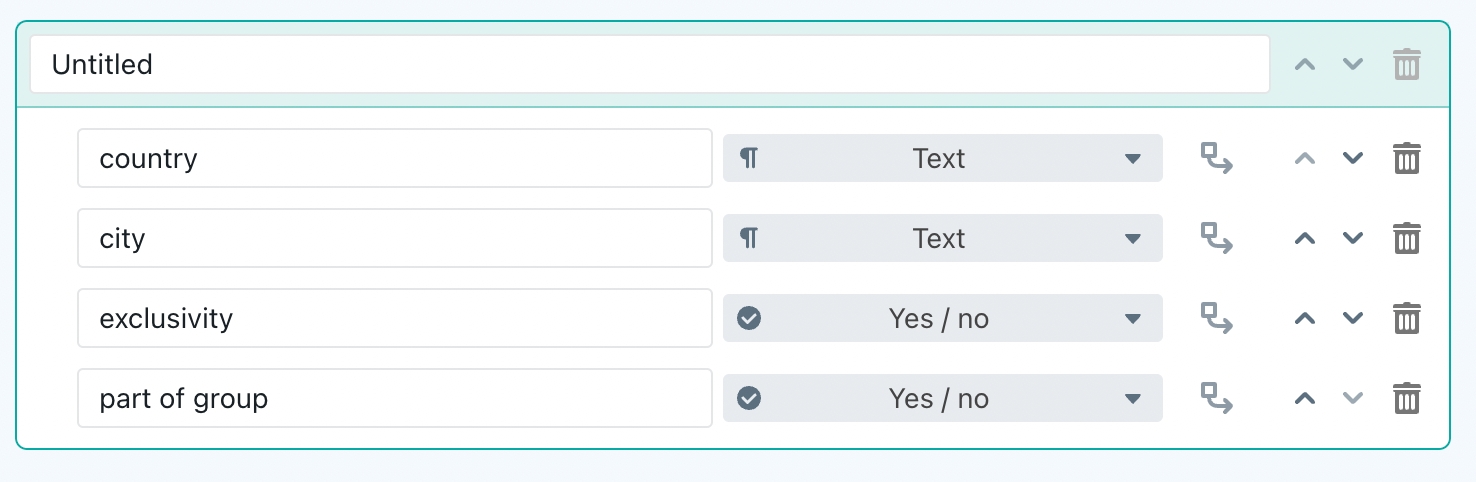Click the Untitled group name field
The image size is (1476, 482).
tap(650, 64)
